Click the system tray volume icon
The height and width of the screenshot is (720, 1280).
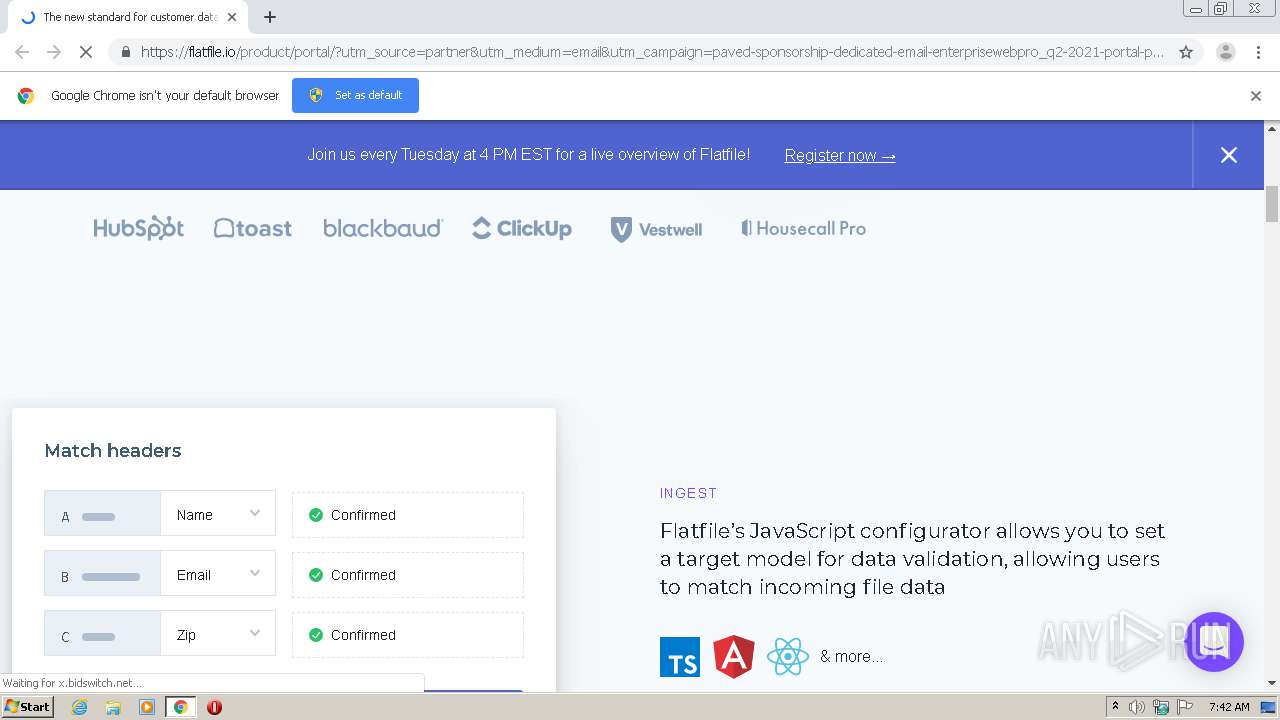pos(1137,707)
